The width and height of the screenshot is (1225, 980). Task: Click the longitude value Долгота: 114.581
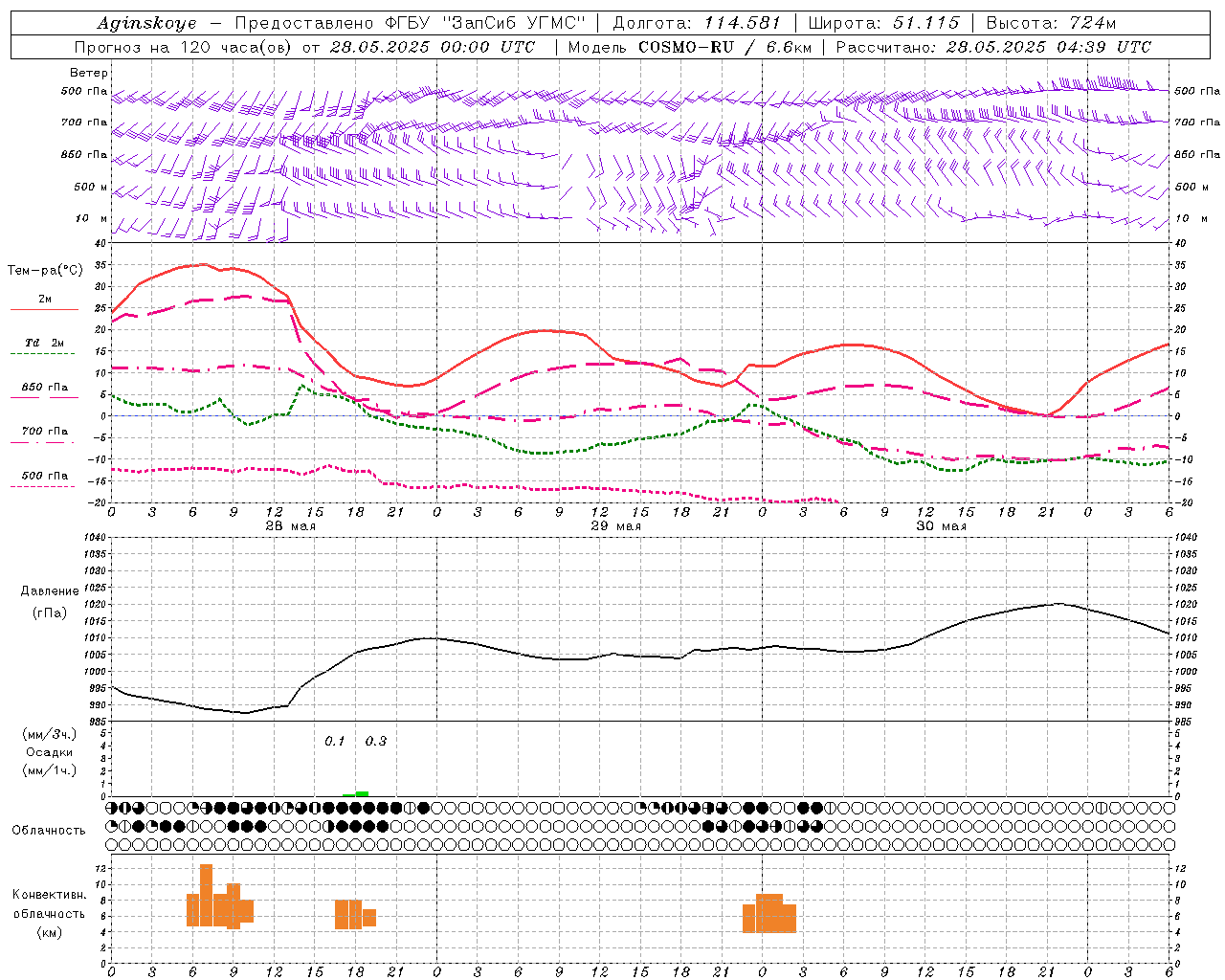[697, 23]
